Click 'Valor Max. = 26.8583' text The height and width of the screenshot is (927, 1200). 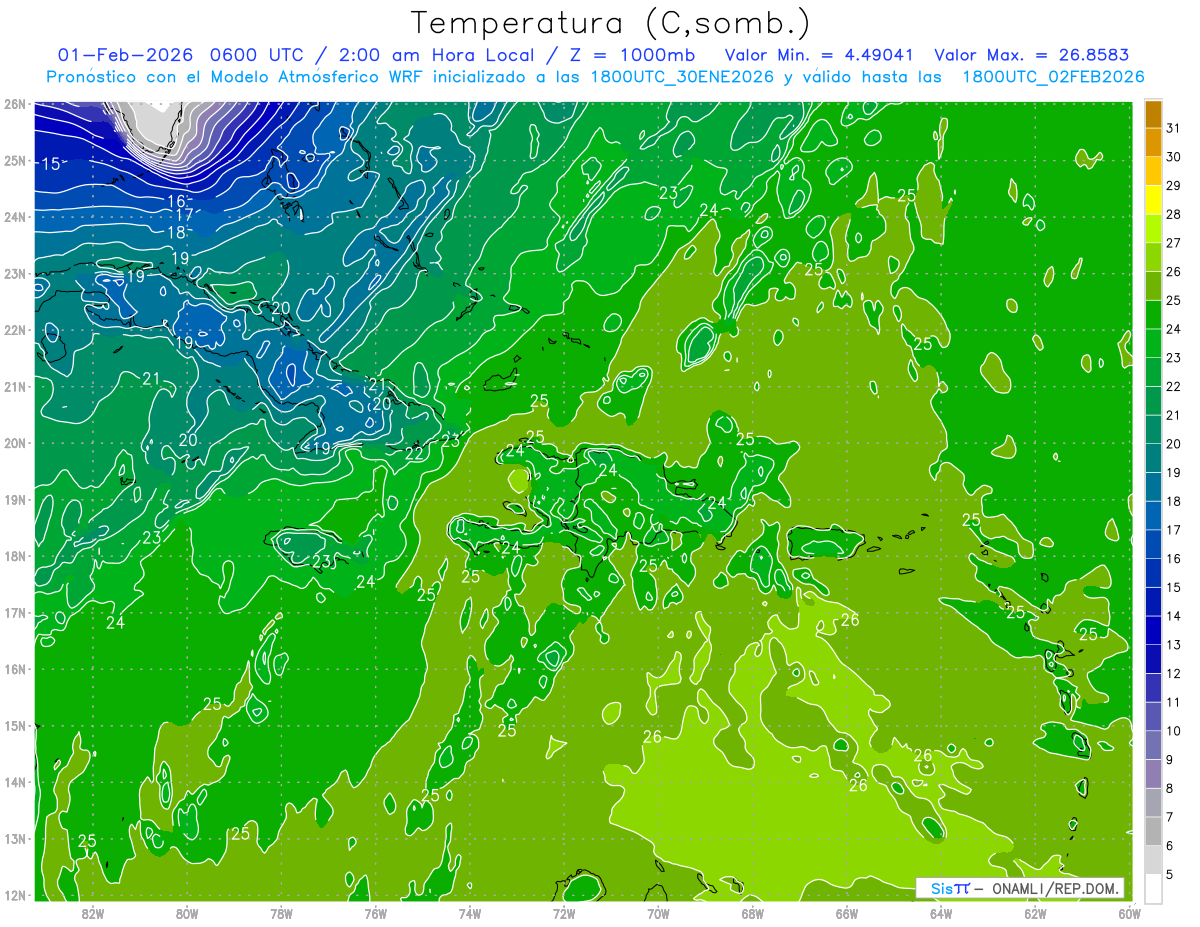pos(1031,55)
